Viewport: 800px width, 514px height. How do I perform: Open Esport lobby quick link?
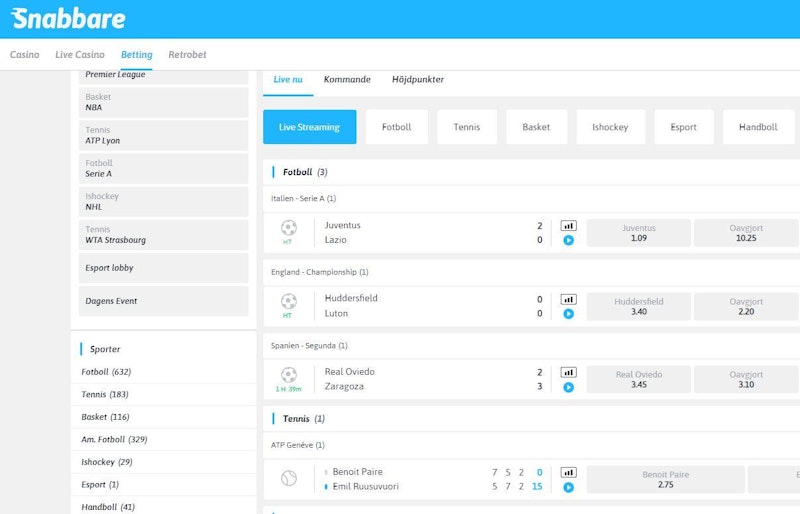163,268
